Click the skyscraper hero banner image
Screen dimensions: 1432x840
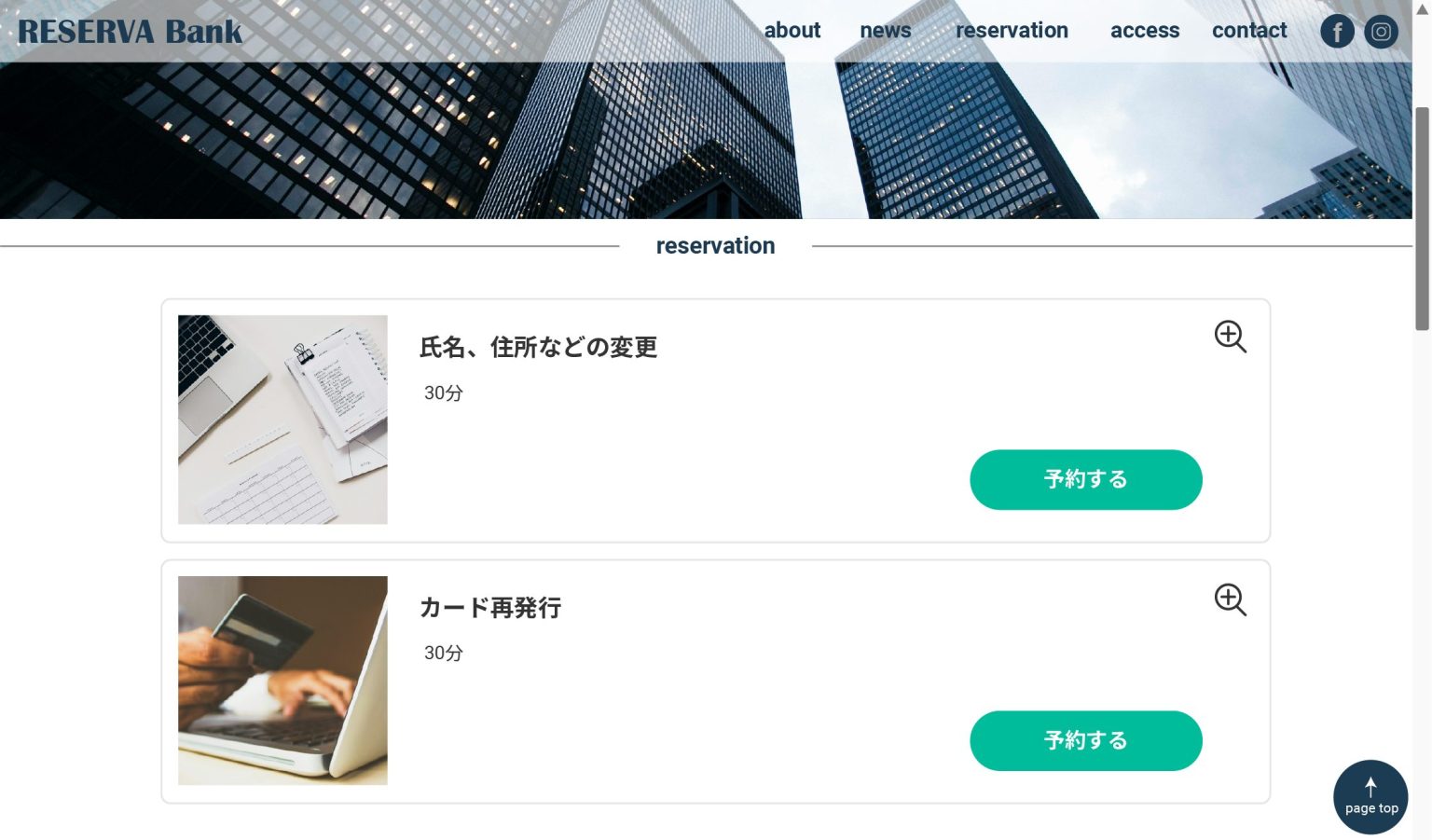(x=706, y=140)
